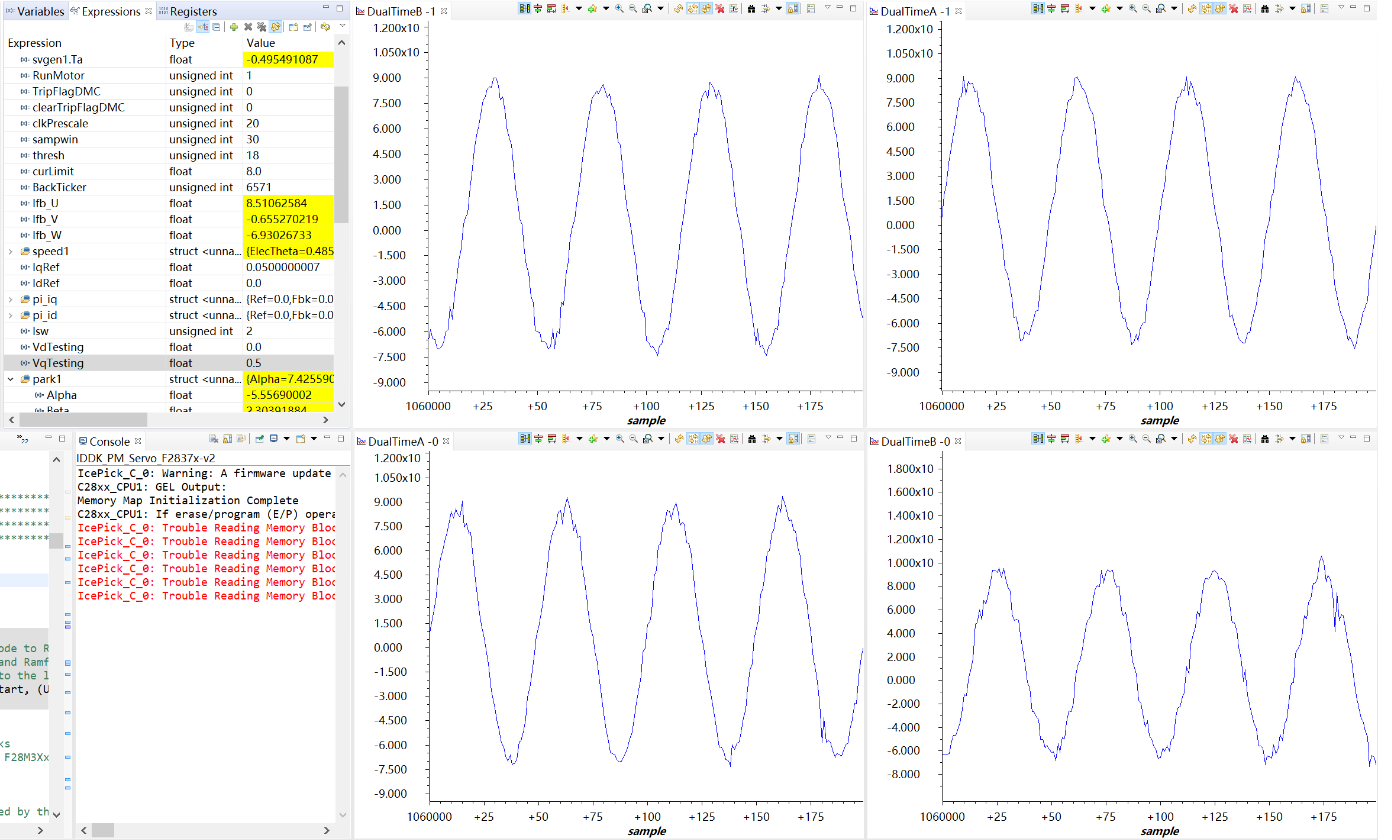Pin the Console view

[258, 439]
